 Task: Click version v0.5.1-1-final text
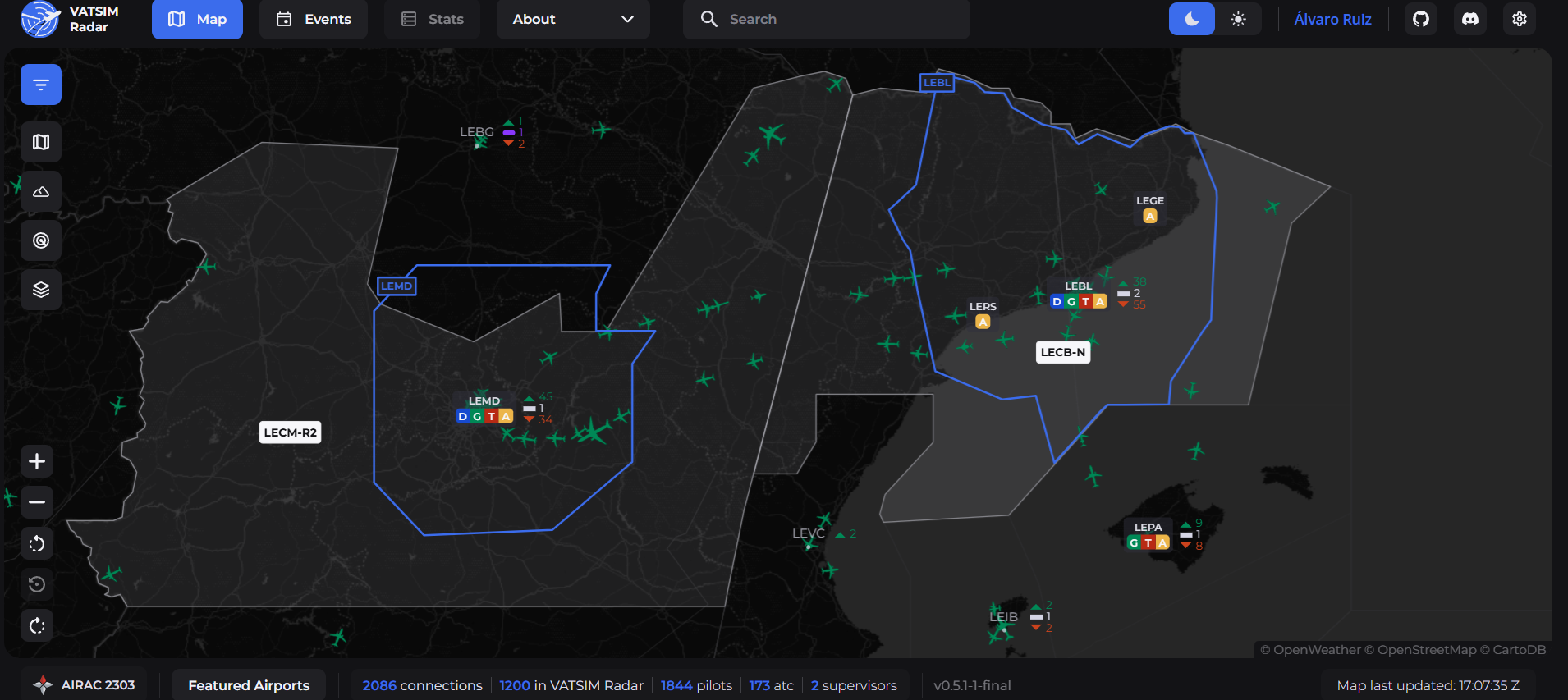(x=972, y=685)
